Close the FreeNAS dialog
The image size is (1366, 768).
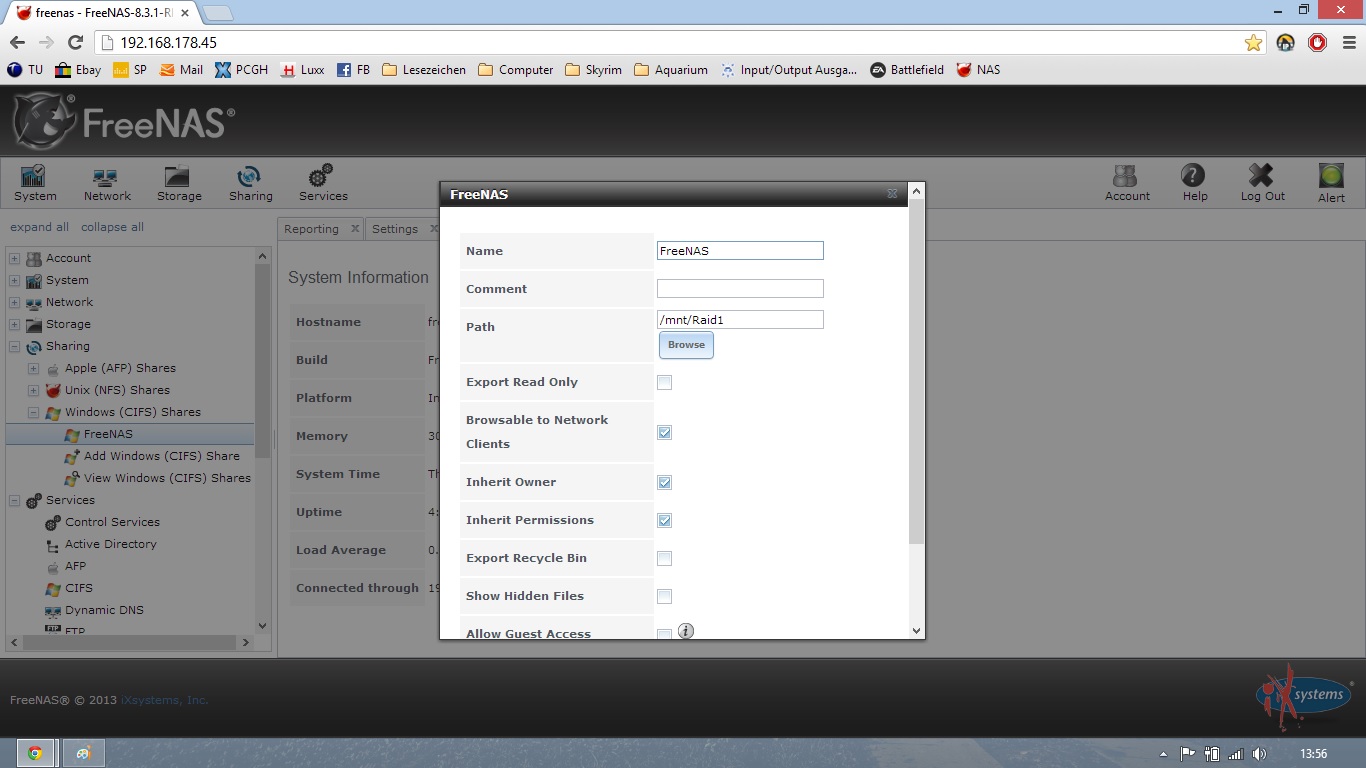pyautogui.click(x=892, y=194)
